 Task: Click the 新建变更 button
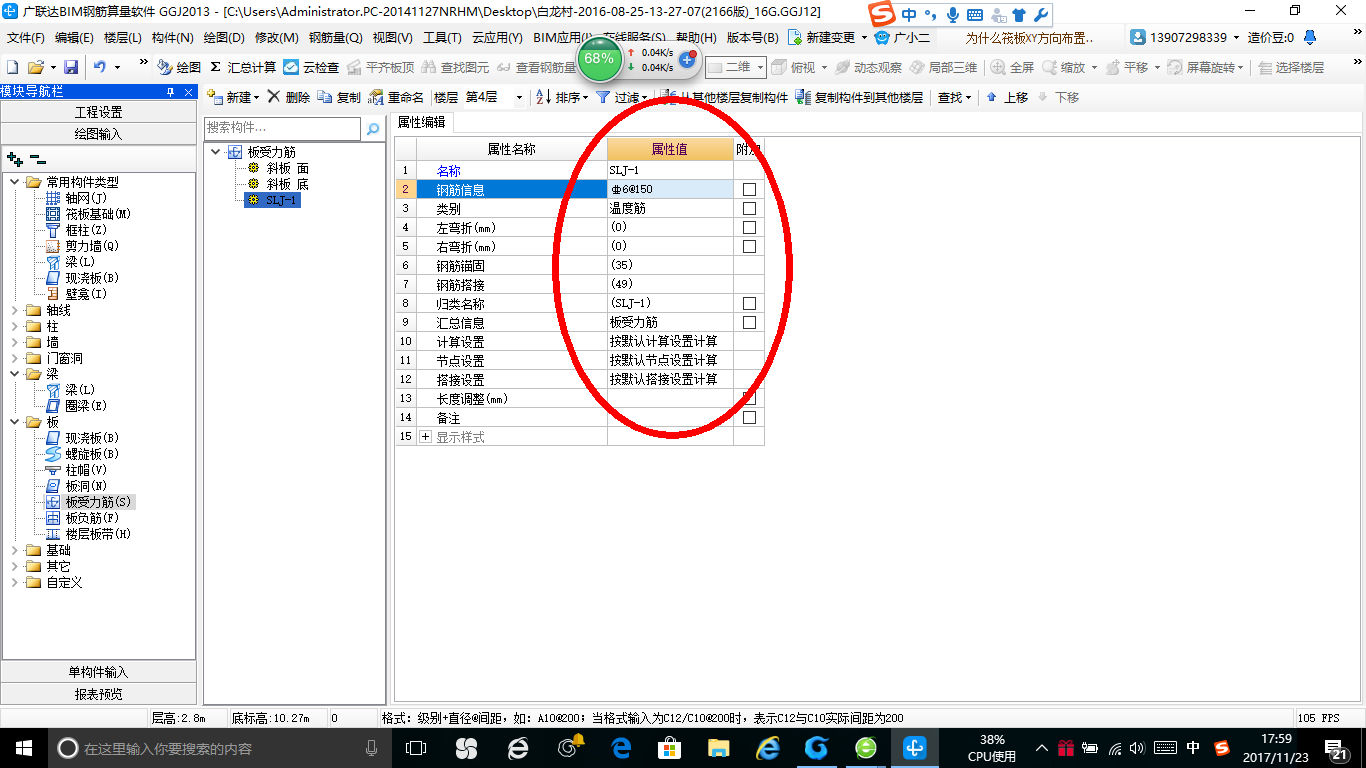(x=829, y=37)
